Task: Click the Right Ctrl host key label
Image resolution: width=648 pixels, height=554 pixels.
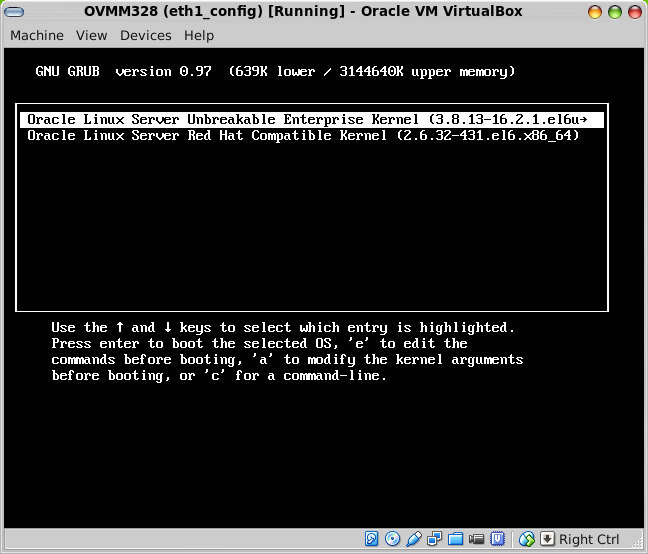Action: (x=589, y=539)
